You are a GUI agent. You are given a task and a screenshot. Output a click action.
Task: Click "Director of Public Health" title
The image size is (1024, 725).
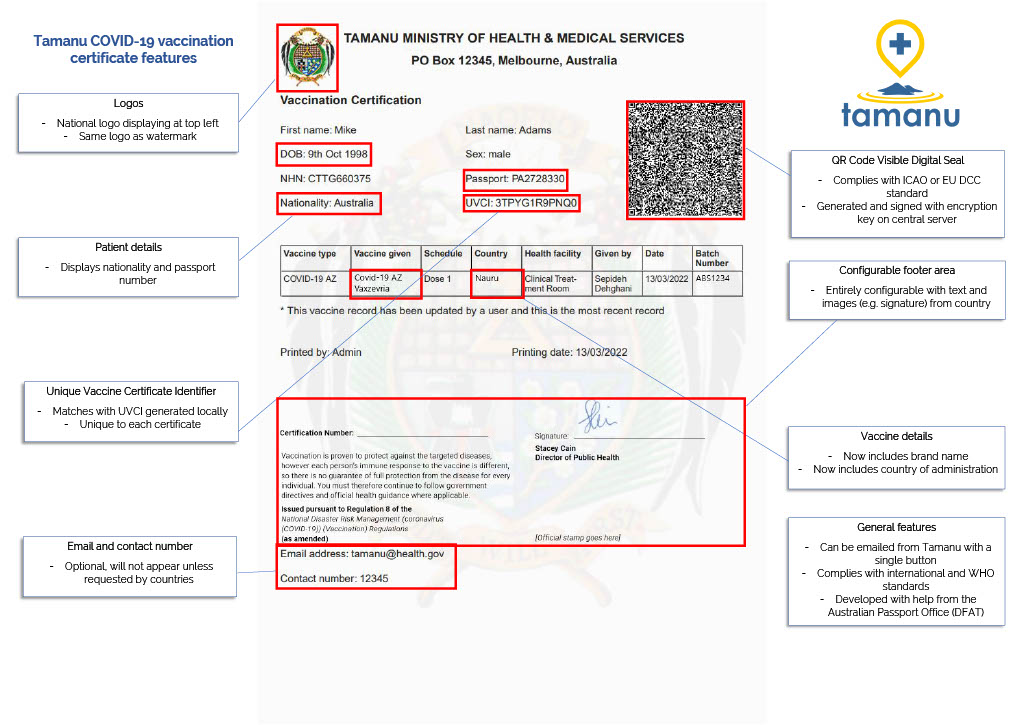[577, 457]
